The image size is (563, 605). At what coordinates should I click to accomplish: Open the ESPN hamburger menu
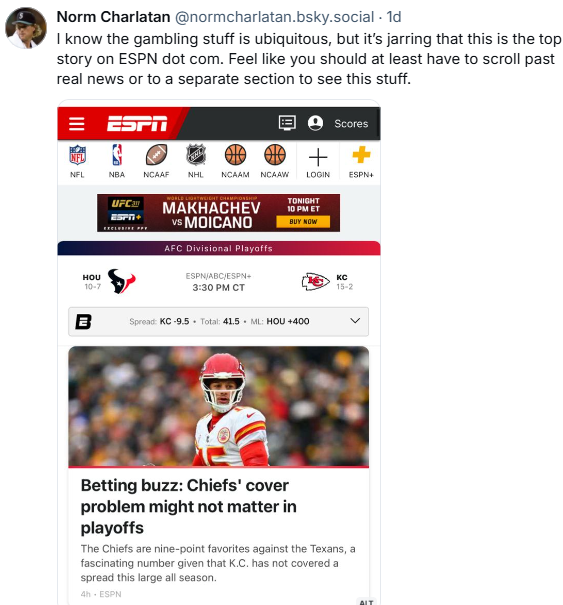click(x=76, y=124)
